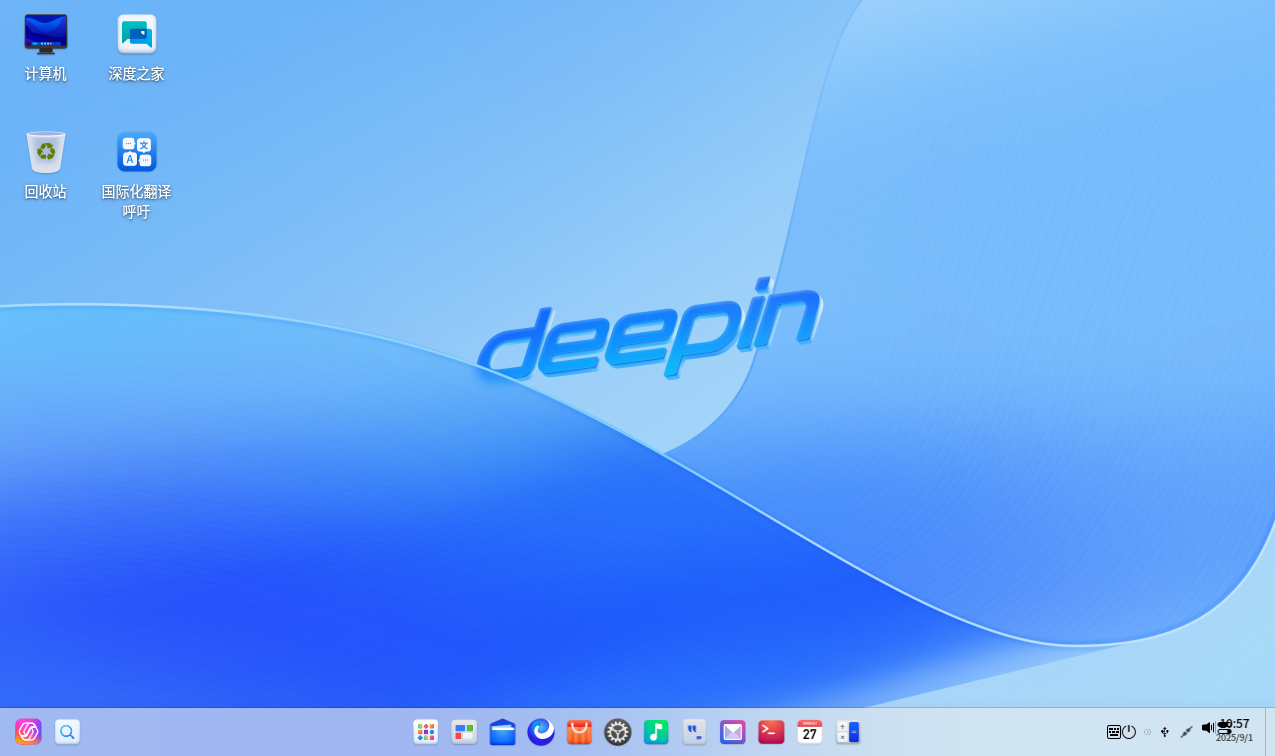1275x756 pixels.
Task: Open the clock showing 2025/9/1
Action: (1235, 731)
